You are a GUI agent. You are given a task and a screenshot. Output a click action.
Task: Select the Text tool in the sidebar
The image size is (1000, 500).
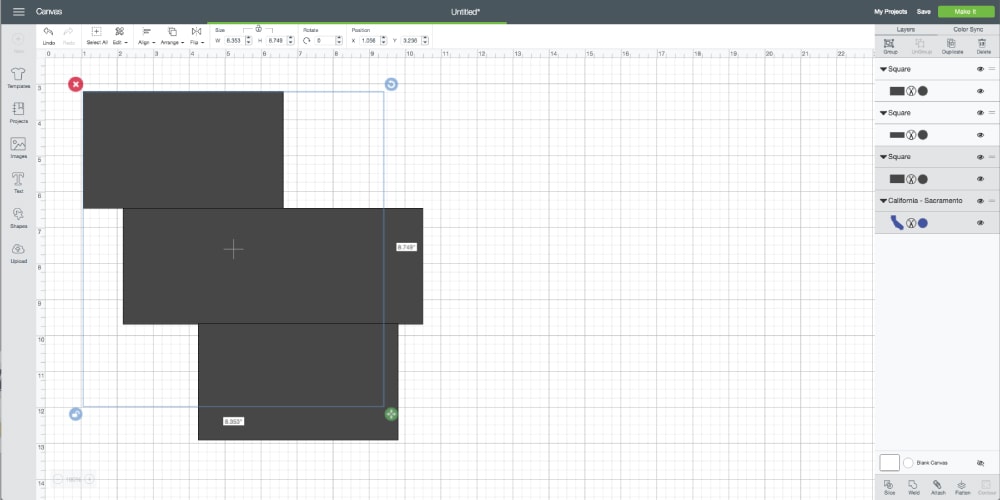(18, 181)
